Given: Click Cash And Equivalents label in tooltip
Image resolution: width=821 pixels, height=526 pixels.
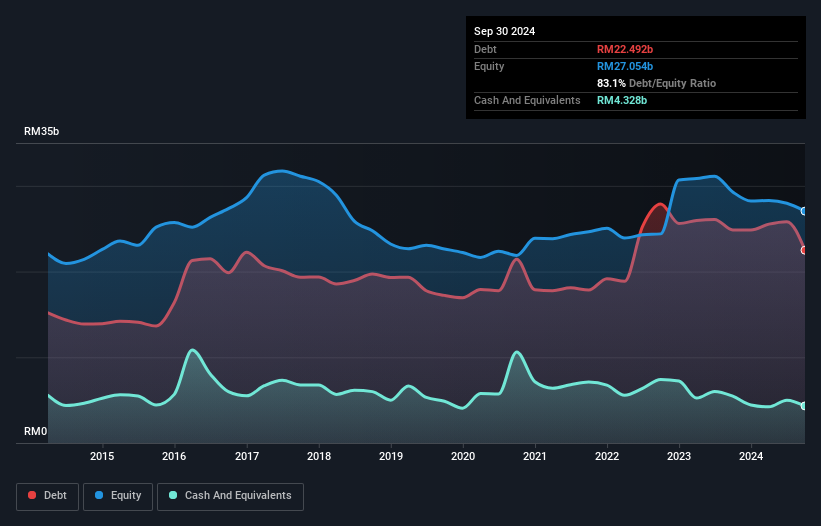Looking at the screenshot, I should tap(527, 100).
